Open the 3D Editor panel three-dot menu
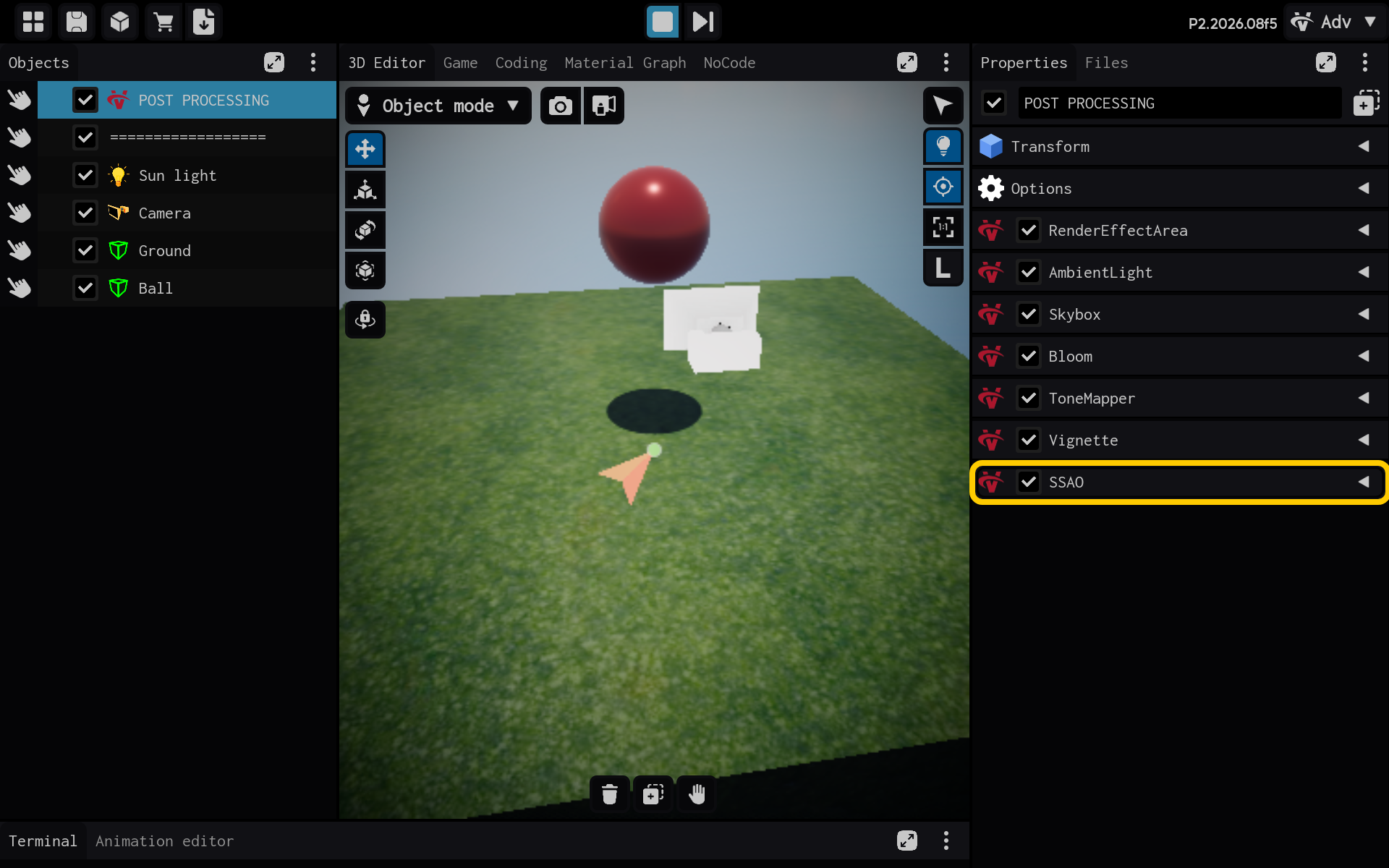Viewport: 1389px width, 868px height. 946,63
